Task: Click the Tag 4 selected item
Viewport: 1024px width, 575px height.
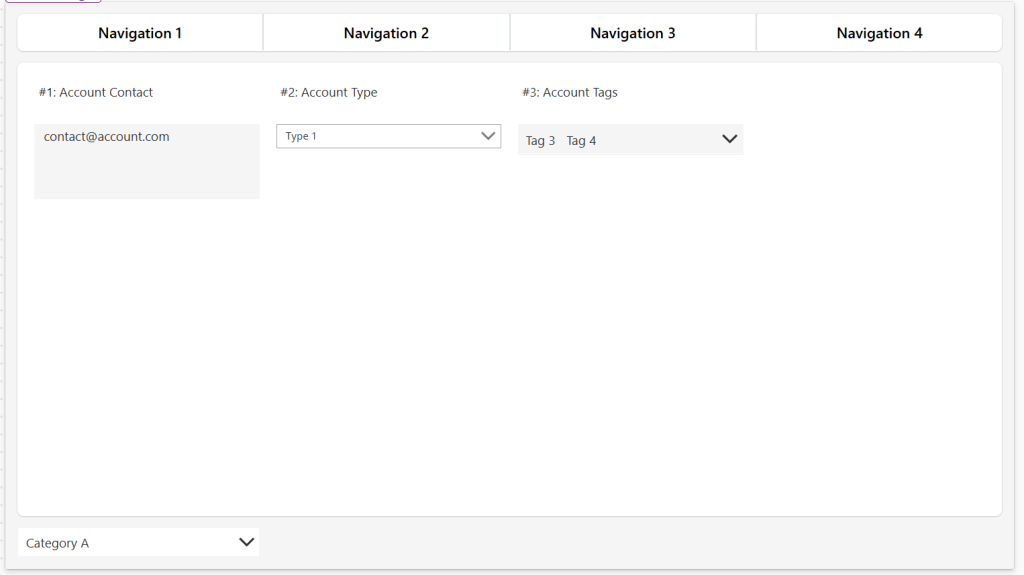Action: 581,141
